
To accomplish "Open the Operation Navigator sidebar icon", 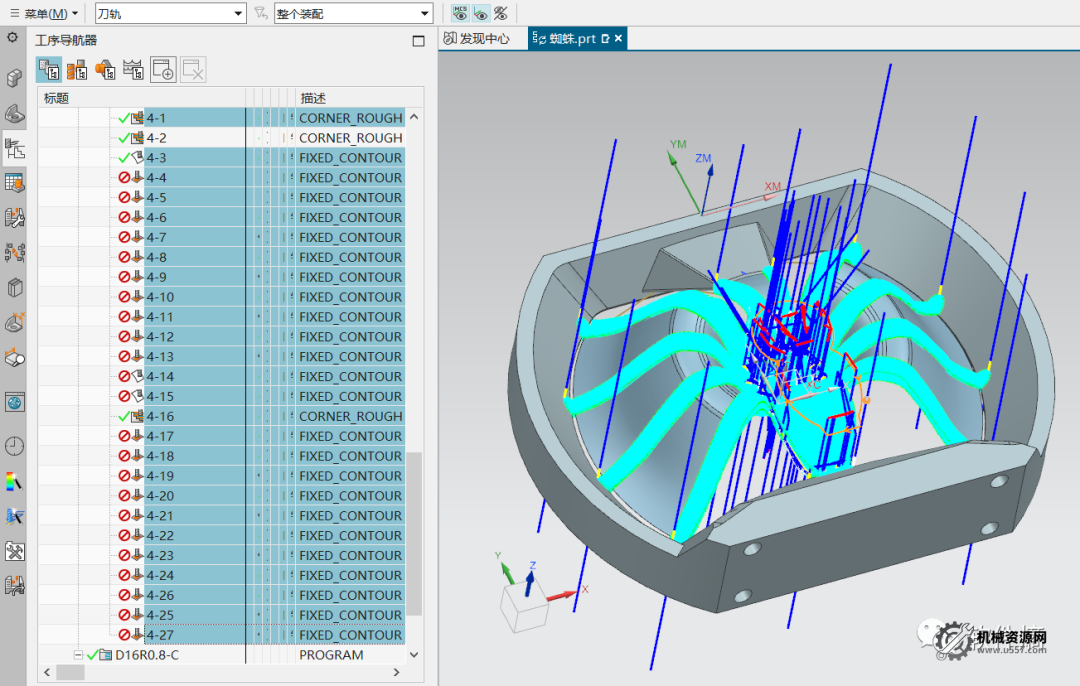I will coord(15,149).
